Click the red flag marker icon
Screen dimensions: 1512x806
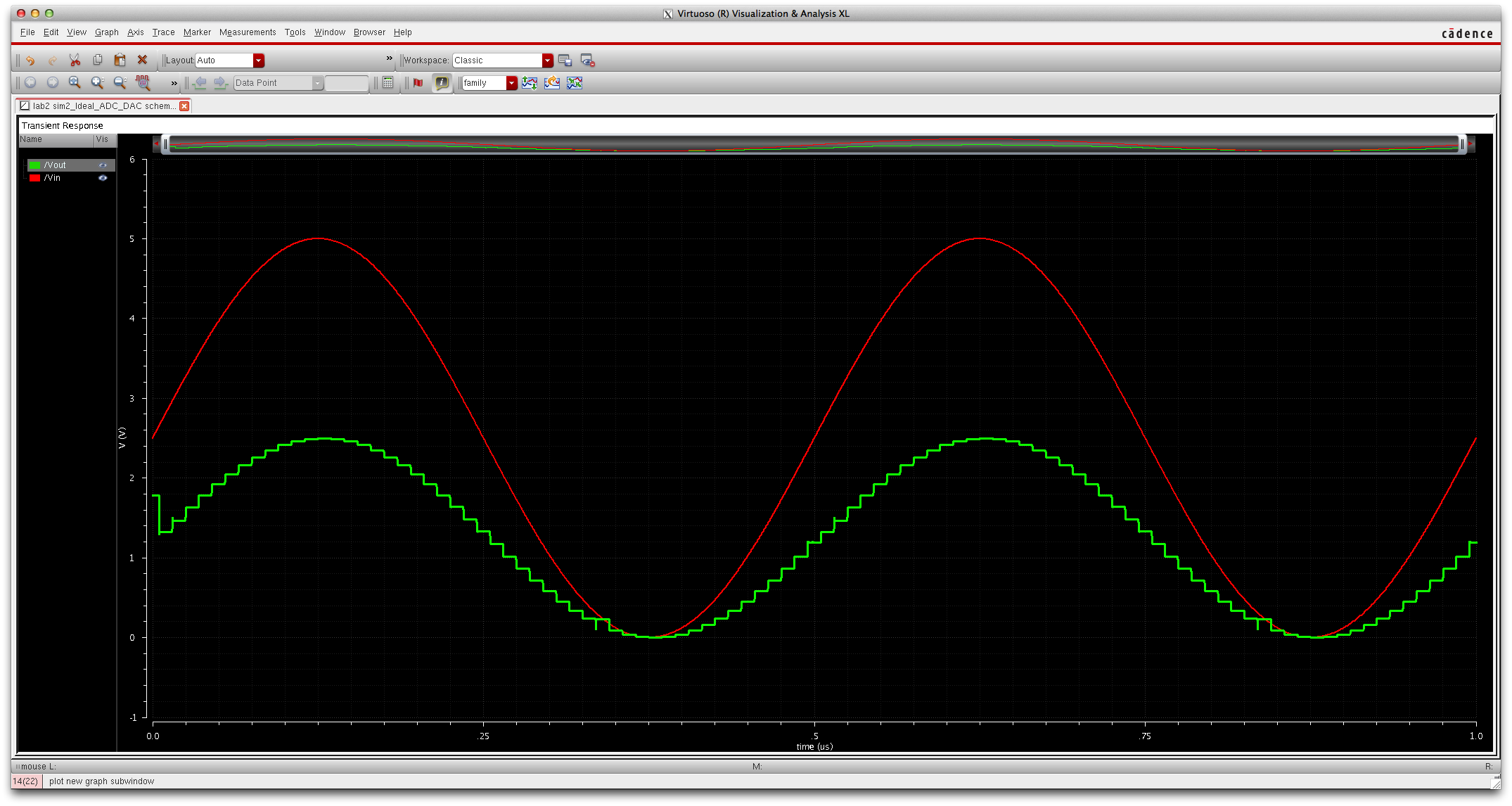coord(418,83)
